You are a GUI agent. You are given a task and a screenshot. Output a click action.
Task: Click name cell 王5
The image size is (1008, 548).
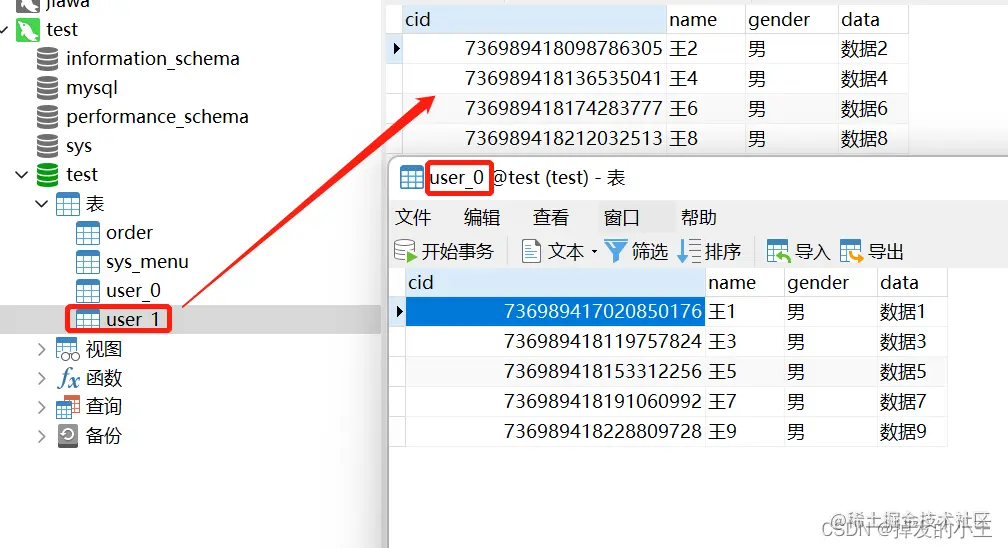pos(745,372)
